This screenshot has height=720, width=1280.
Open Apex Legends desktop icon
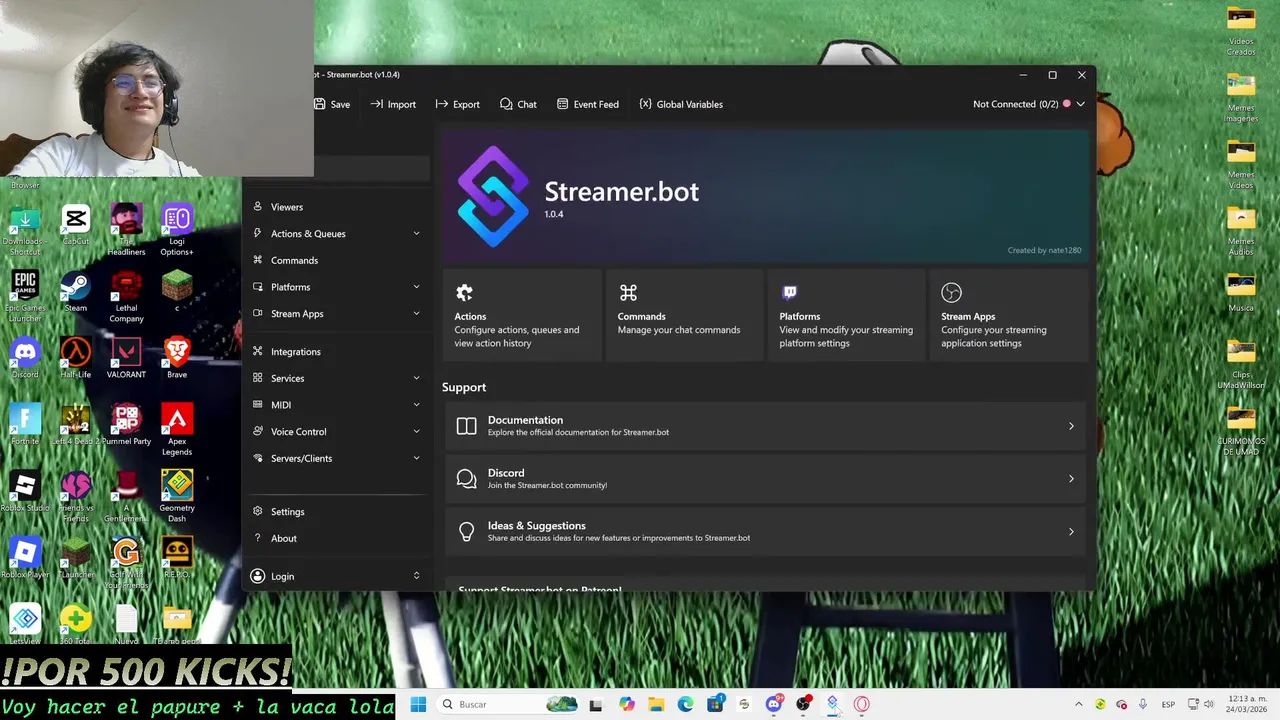pyautogui.click(x=177, y=430)
